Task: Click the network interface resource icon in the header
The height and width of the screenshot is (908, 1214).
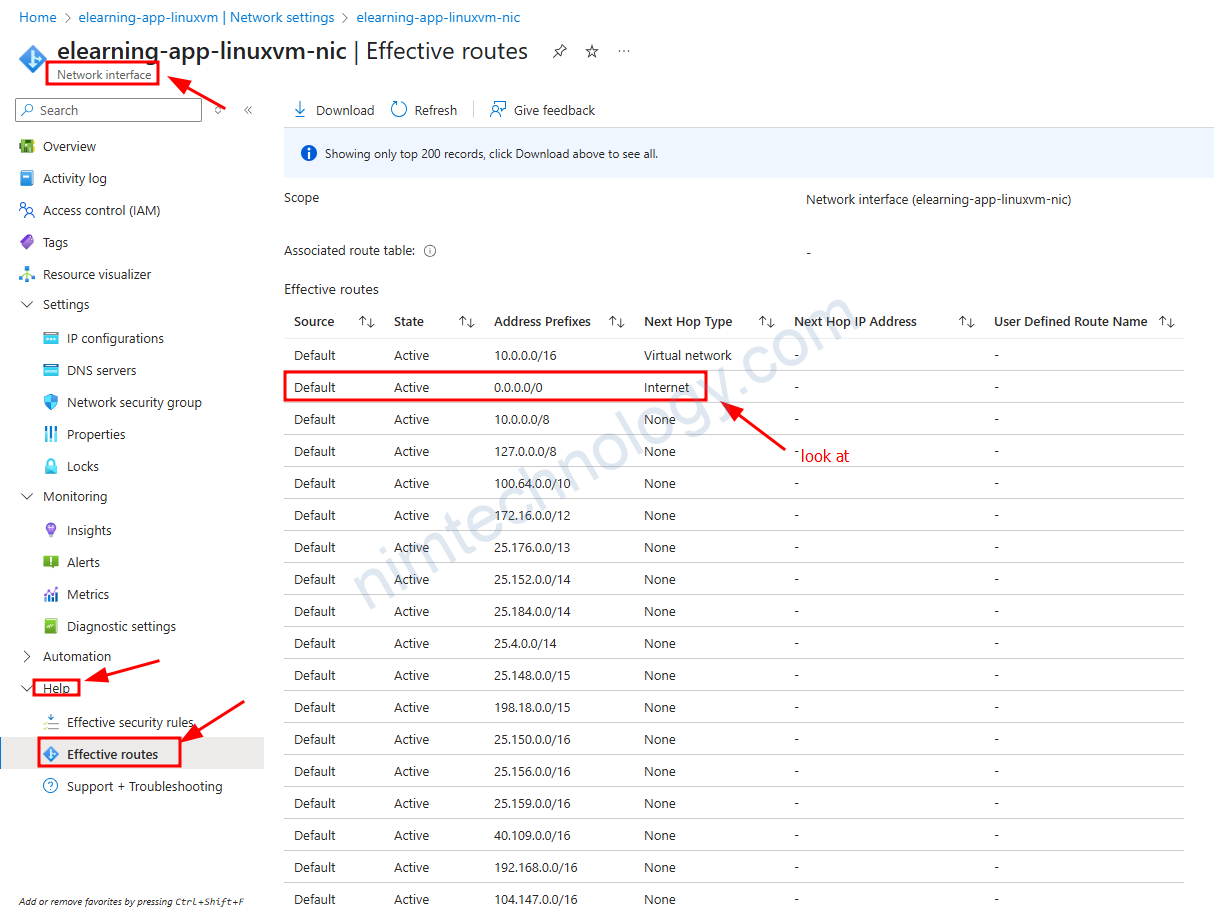Action: pos(33,59)
